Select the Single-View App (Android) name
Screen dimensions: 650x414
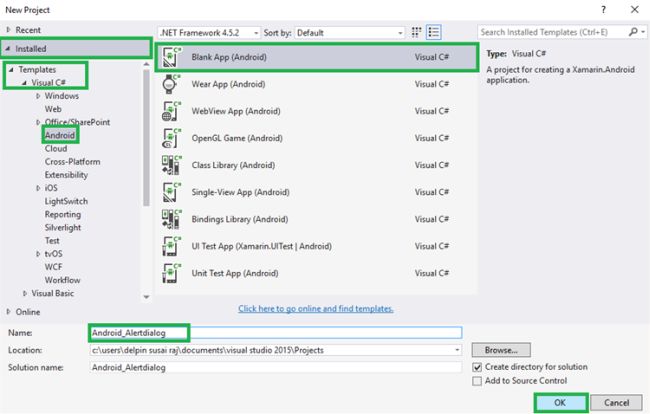(240, 192)
